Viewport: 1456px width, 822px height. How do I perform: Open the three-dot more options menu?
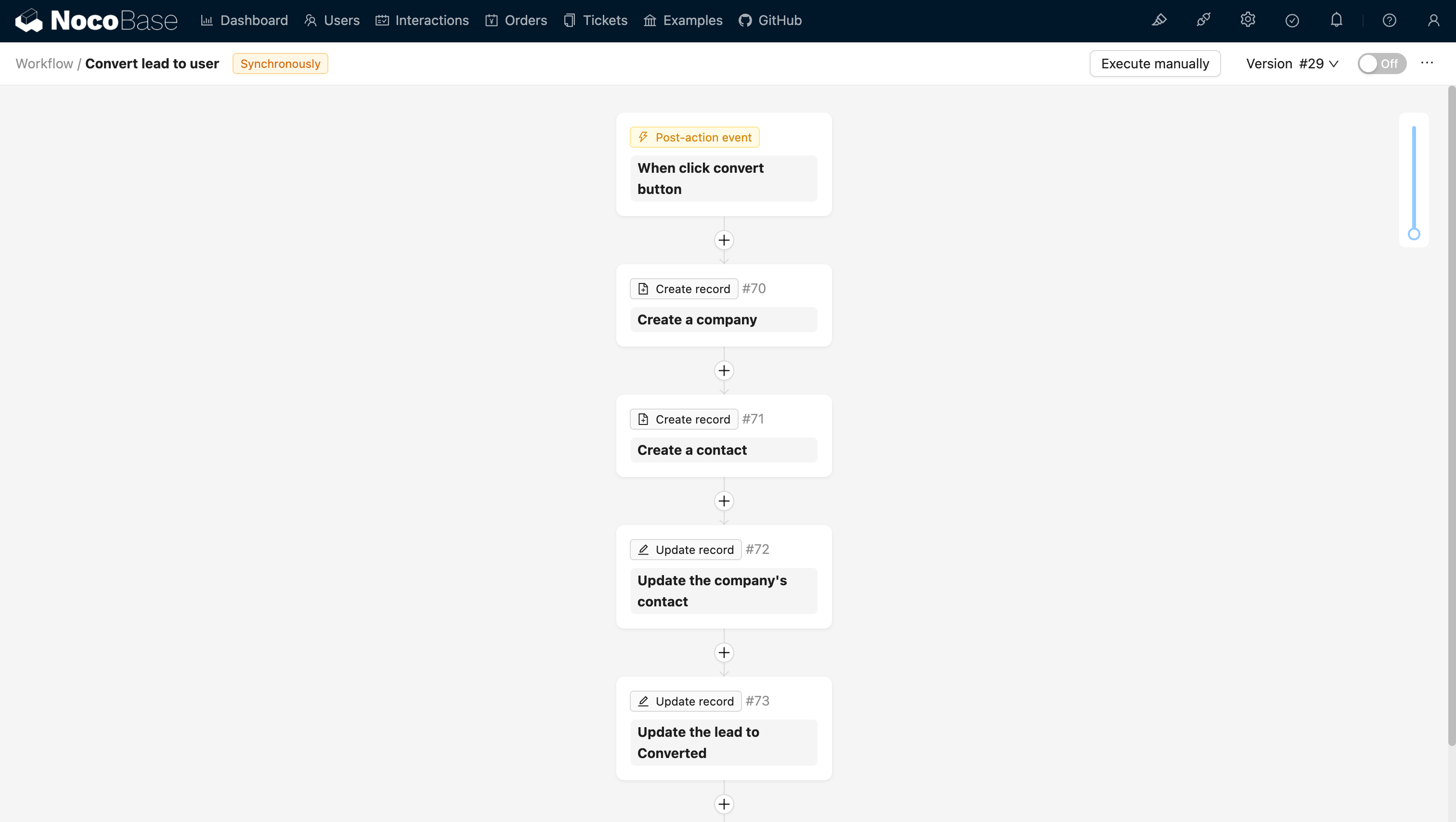(1427, 63)
